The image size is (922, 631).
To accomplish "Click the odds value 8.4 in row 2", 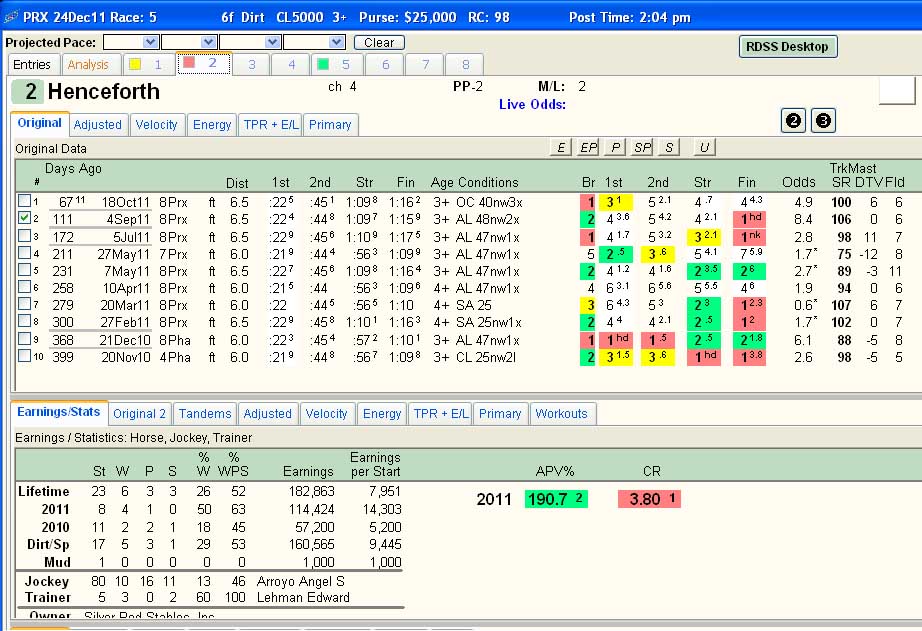I will coord(803,219).
